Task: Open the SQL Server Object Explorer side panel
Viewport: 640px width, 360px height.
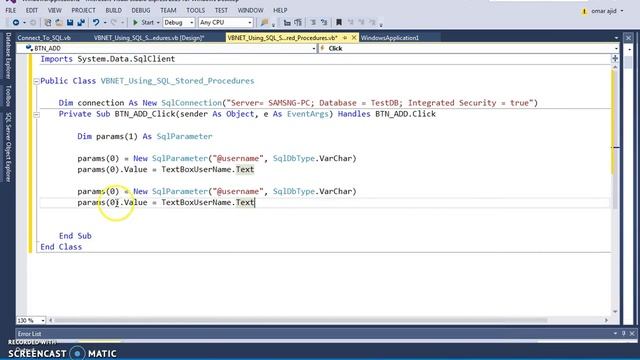Action: [x=8, y=147]
